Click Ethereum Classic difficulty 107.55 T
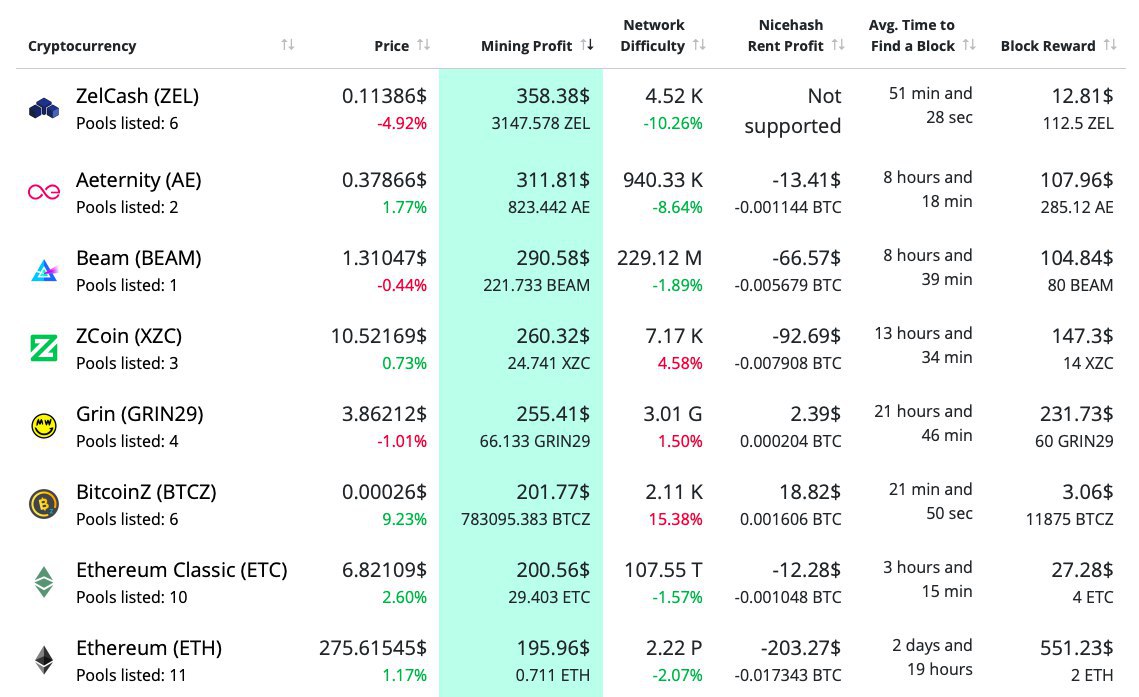Viewport: 1139px width, 697px height. pos(663,570)
